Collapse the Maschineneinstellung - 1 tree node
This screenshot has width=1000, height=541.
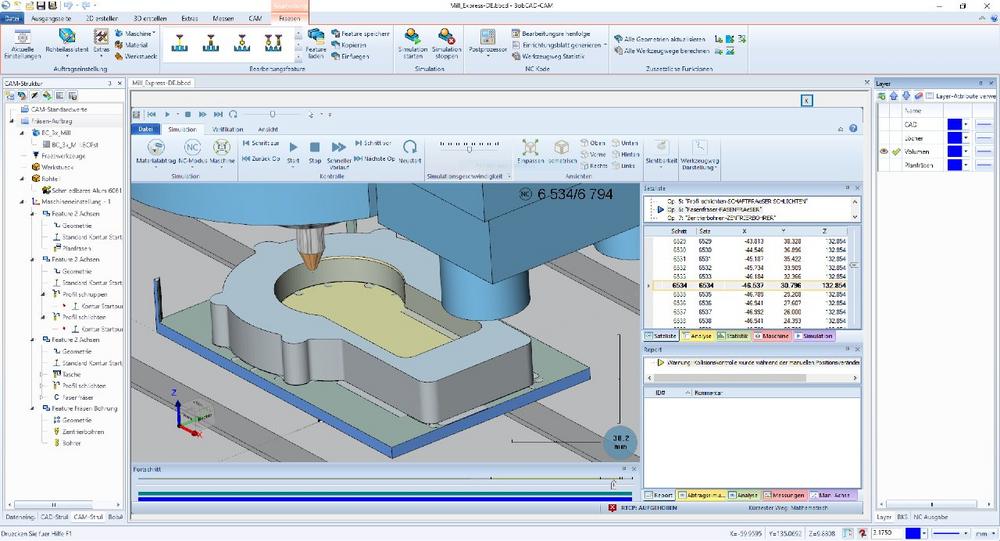(x=22, y=202)
